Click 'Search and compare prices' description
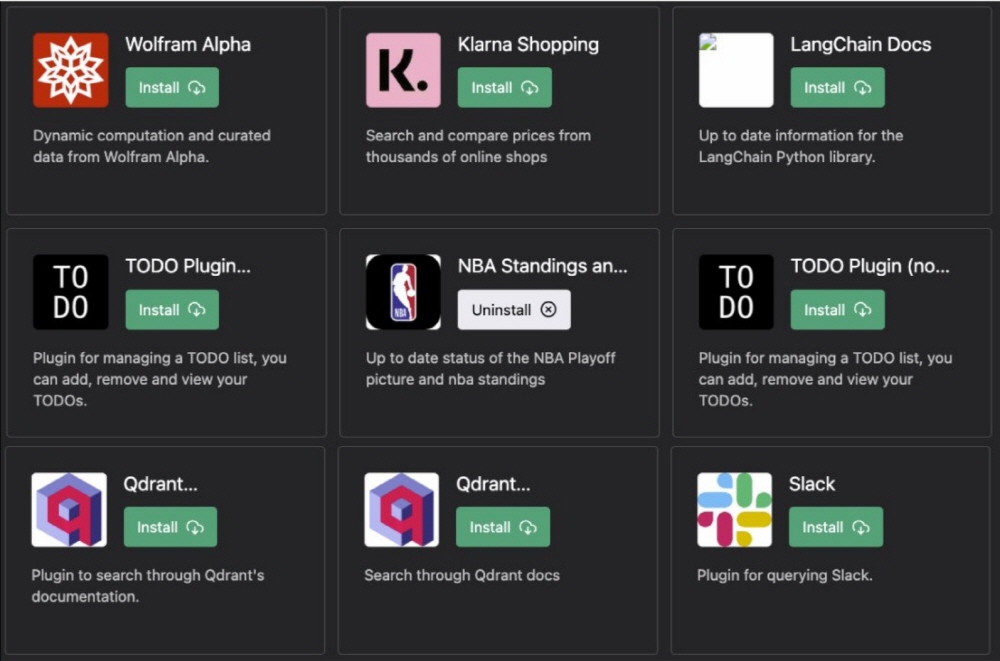Image resolution: width=1000 pixels, height=661 pixels. 478,146
